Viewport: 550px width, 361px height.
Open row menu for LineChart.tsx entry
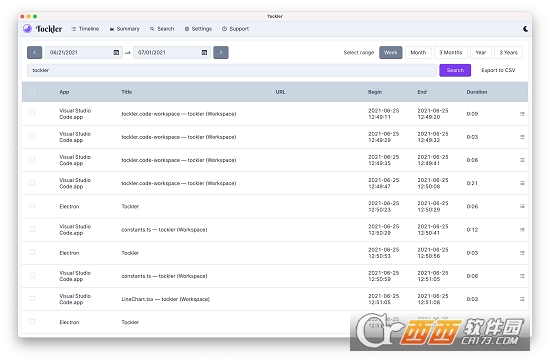click(x=522, y=299)
